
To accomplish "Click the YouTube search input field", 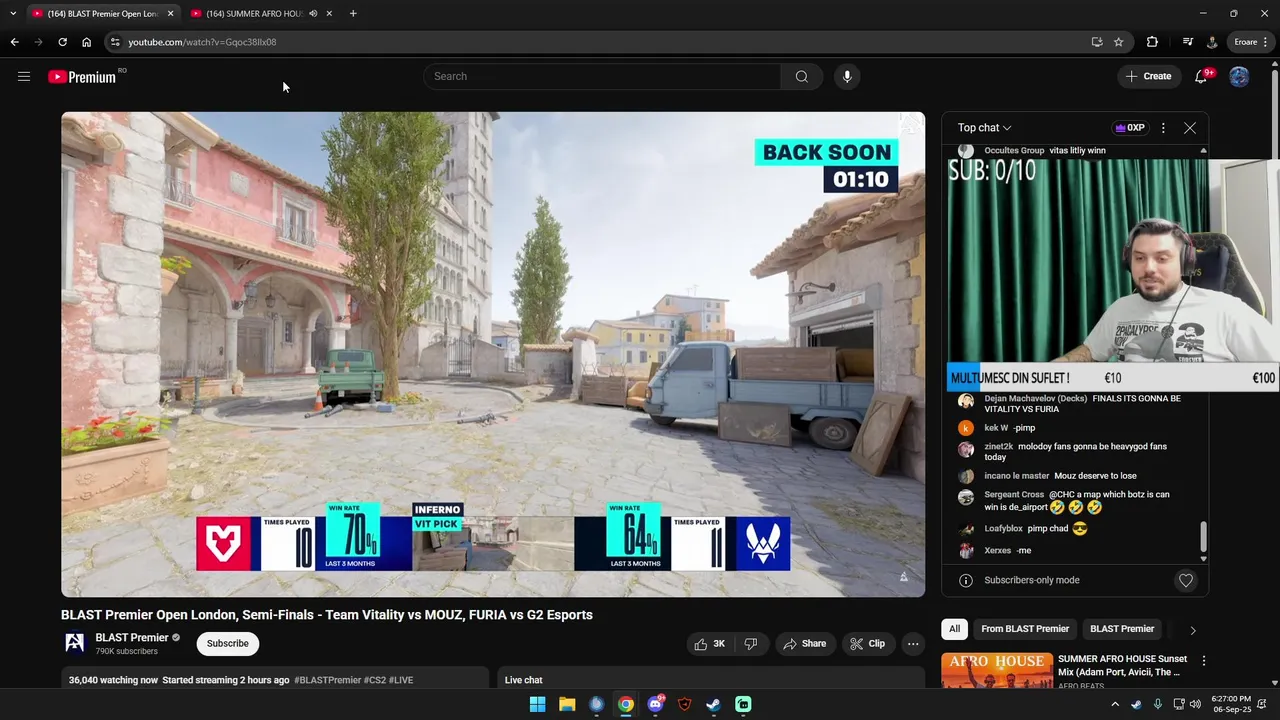I will point(602,77).
